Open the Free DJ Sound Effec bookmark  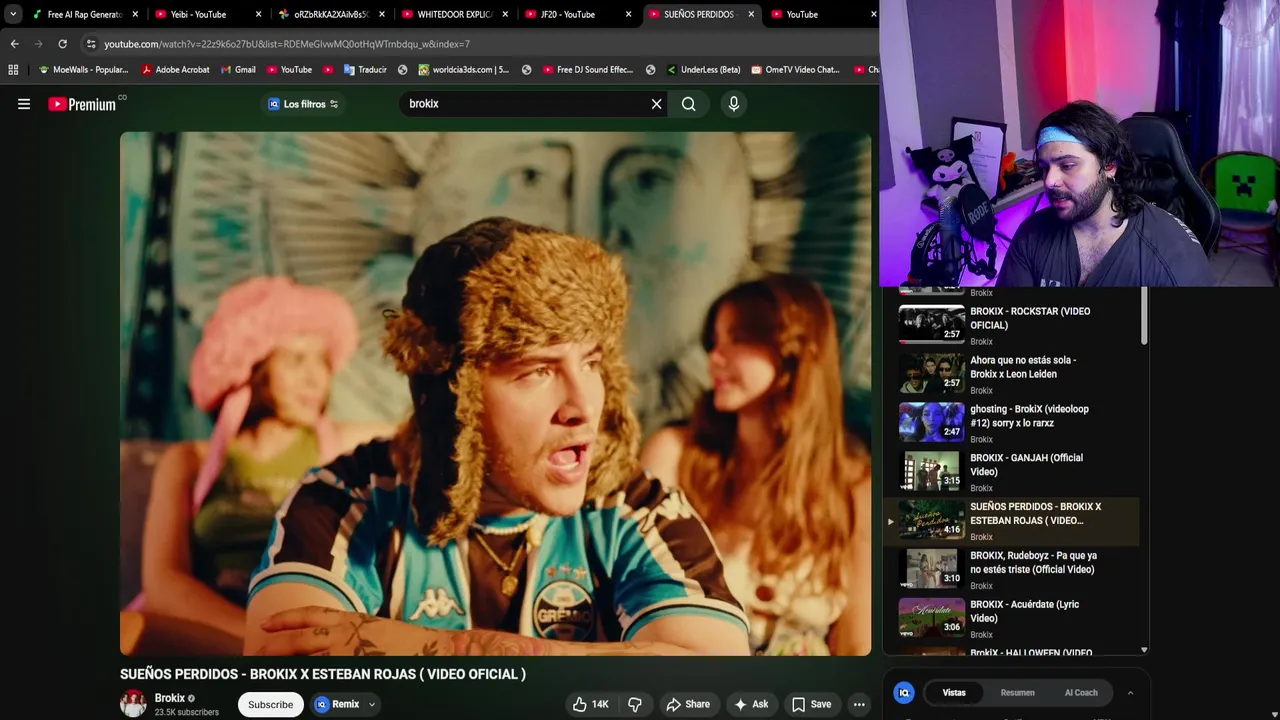[x=588, y=70]
